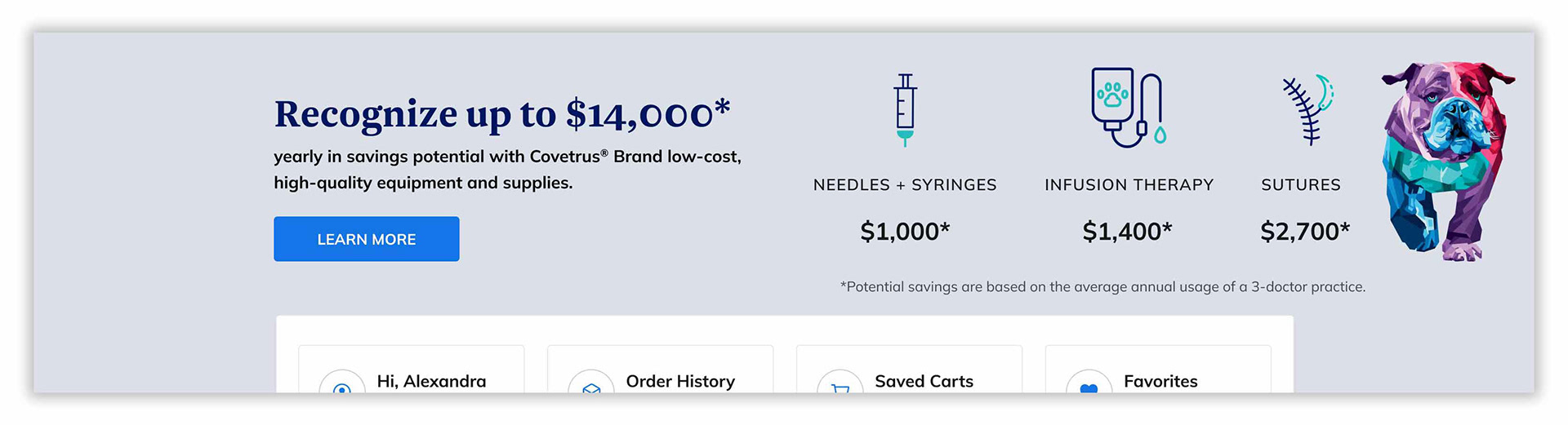The image size is (1568, 425).
Task: View the Favorites label
Action: click(1160, 381)
